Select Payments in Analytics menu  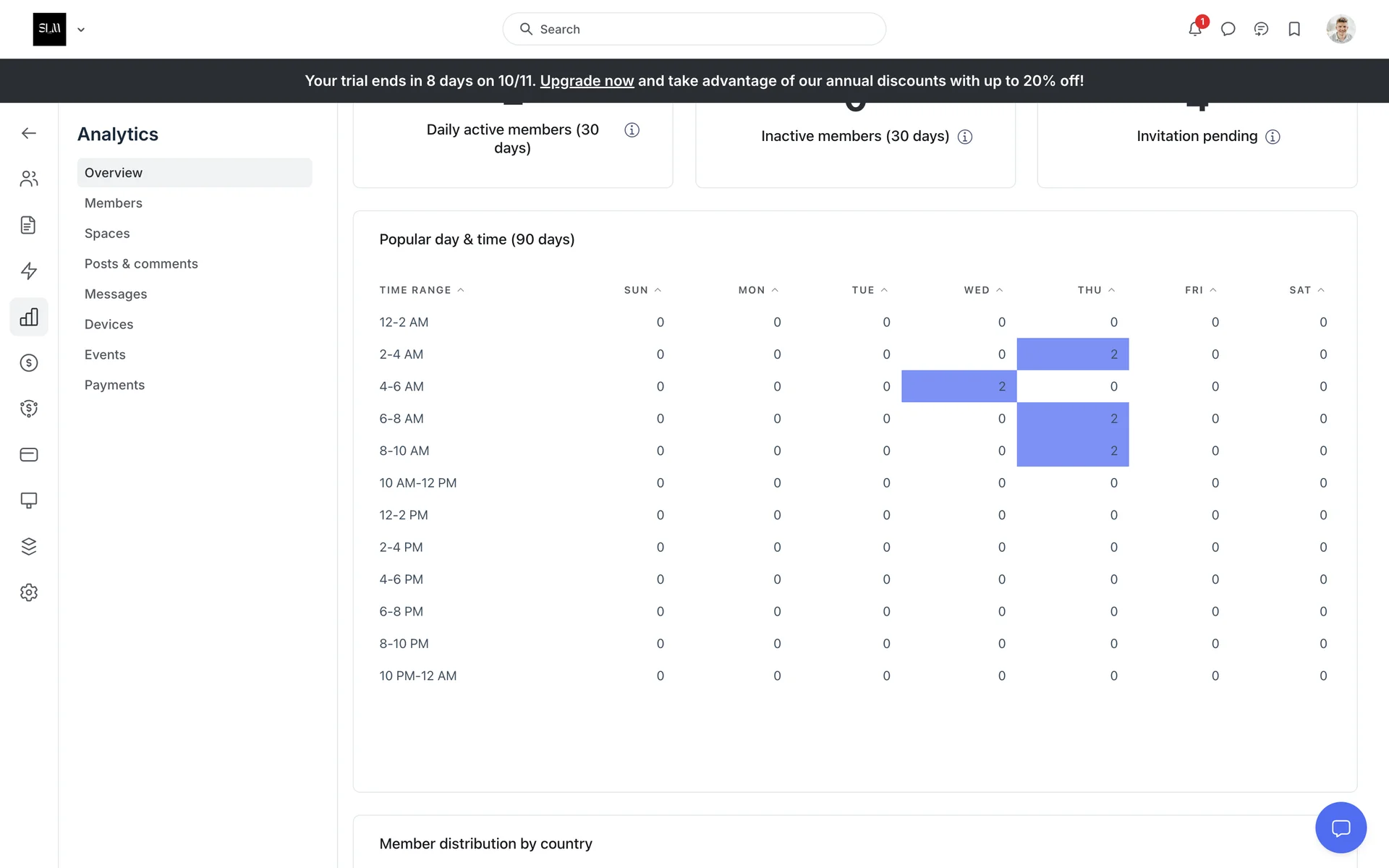[x=114, y=385]
